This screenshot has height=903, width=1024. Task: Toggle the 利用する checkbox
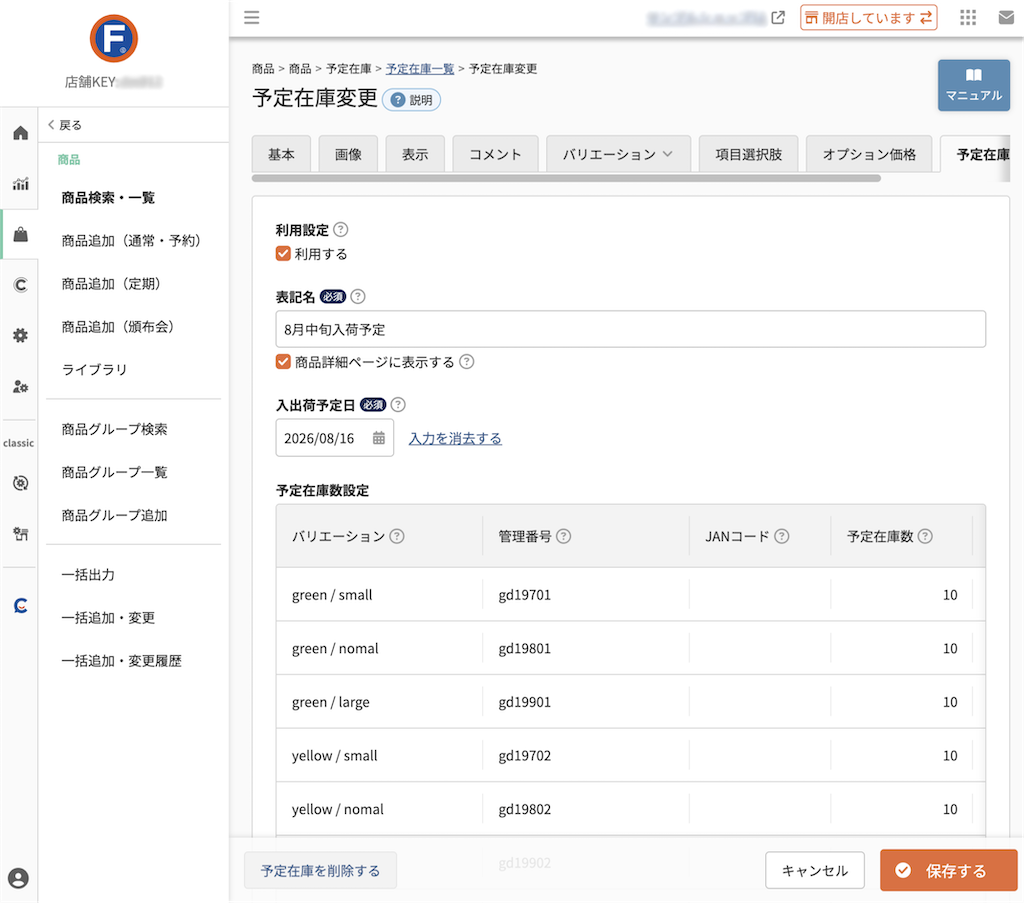(283, 254)
